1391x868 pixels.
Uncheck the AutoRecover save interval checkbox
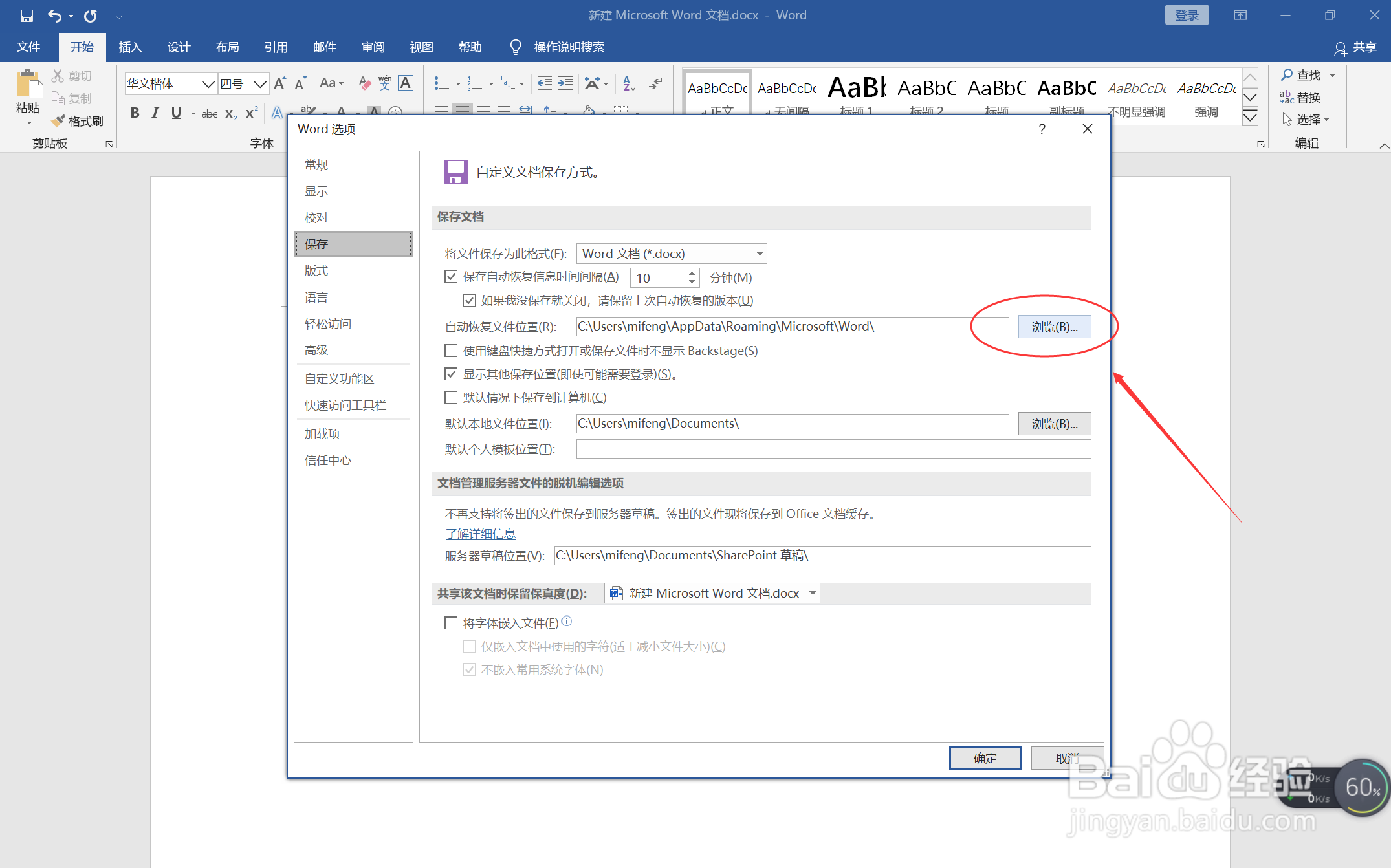(451, 277)
